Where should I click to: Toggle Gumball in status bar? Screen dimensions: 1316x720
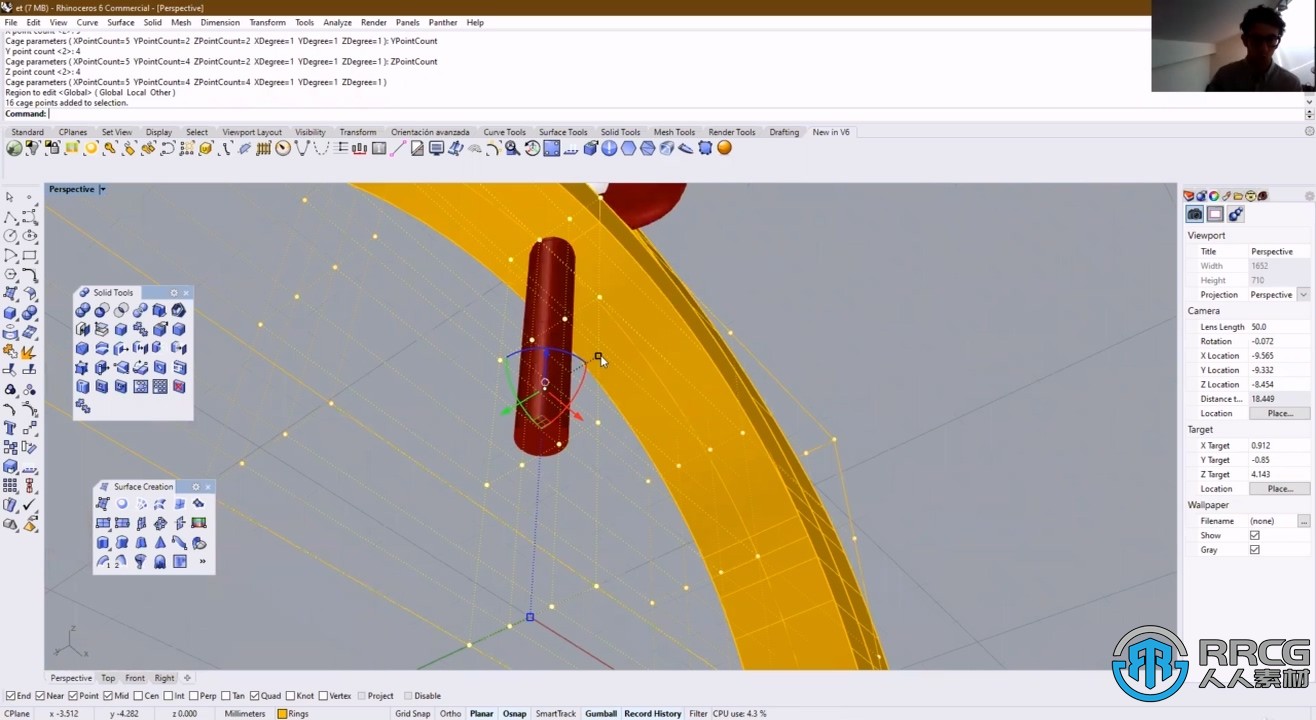(x=601, y=714)
